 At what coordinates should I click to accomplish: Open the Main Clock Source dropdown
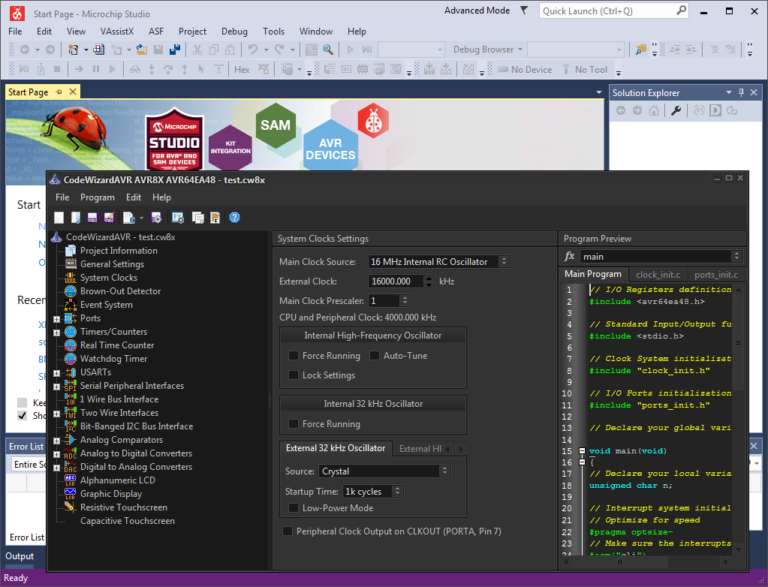tap(439, 262)
